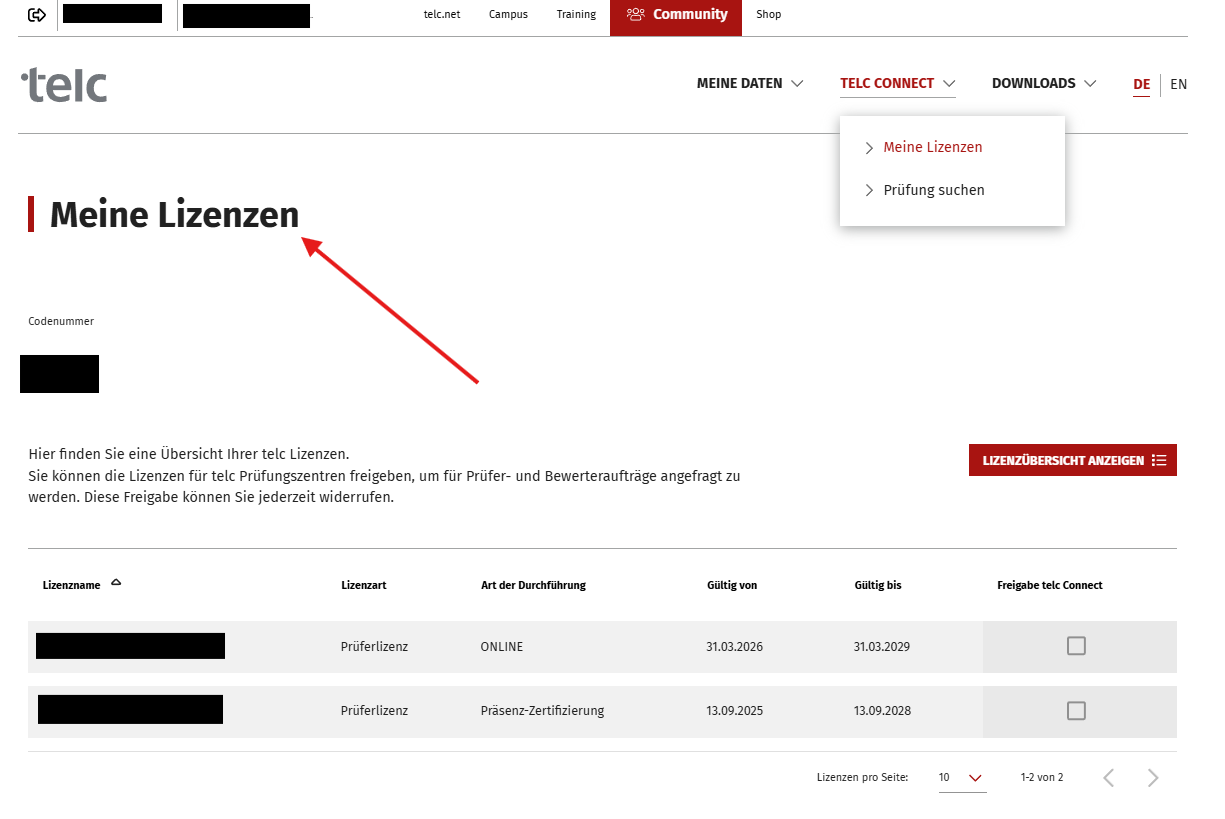This screenshot has height=819, width=1225.
Task: Enable Freigabe checkbox for Präsenz-Zertifizierung license
Action: click(1076, 711)
